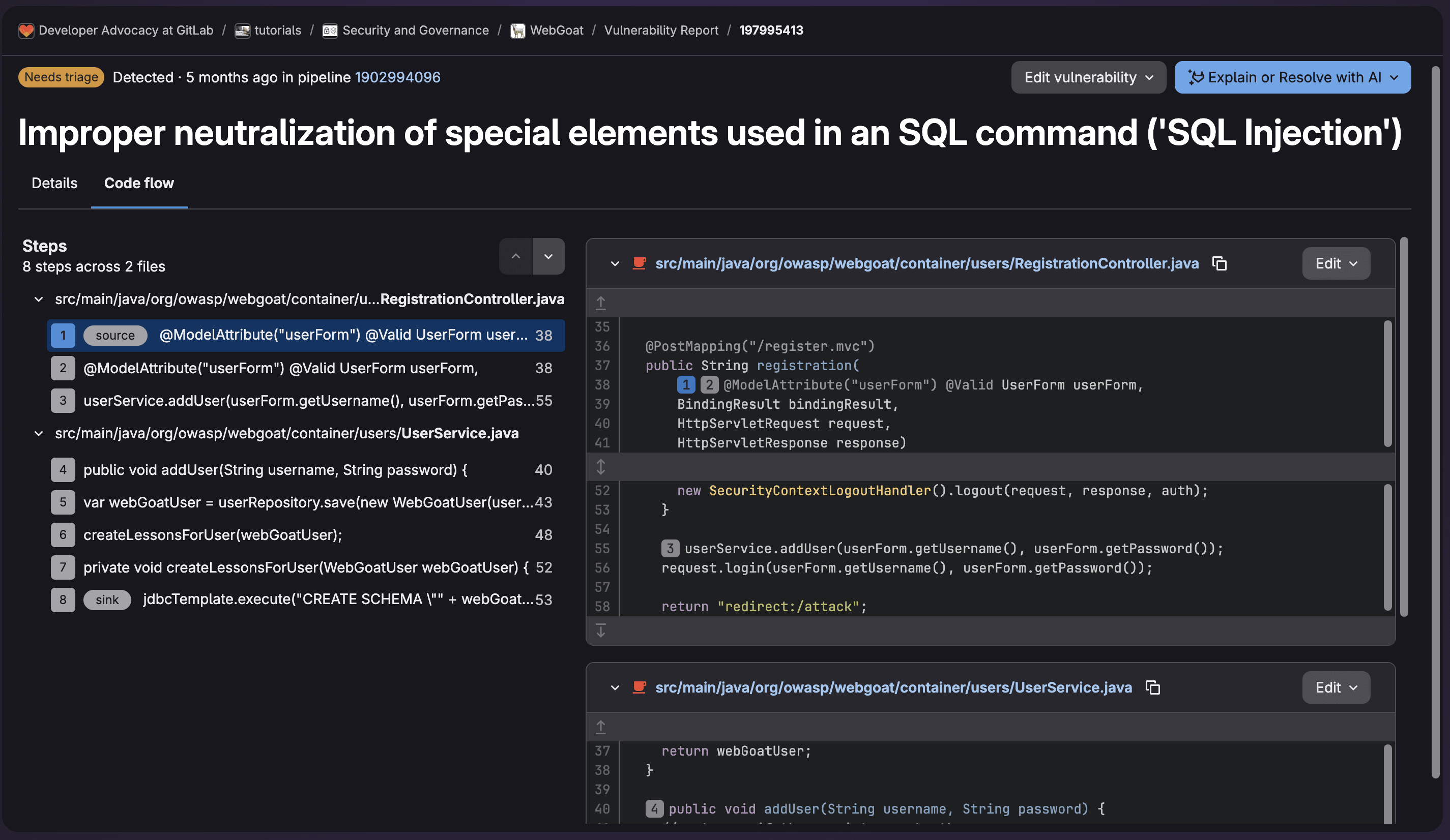The image size is (1450, 840).
Task: Open the Explain or Resolve with AI dropdown
Action: (x=1292, y=77)
